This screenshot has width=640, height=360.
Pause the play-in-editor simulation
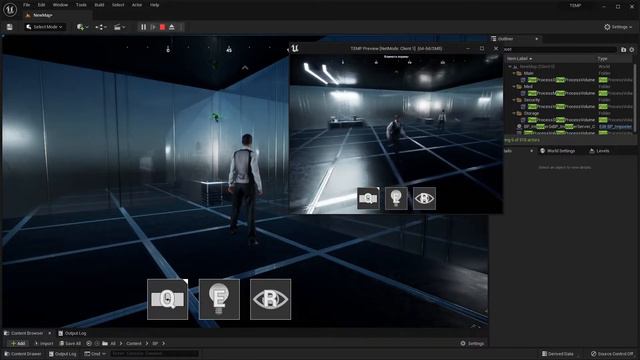(143, 27)
